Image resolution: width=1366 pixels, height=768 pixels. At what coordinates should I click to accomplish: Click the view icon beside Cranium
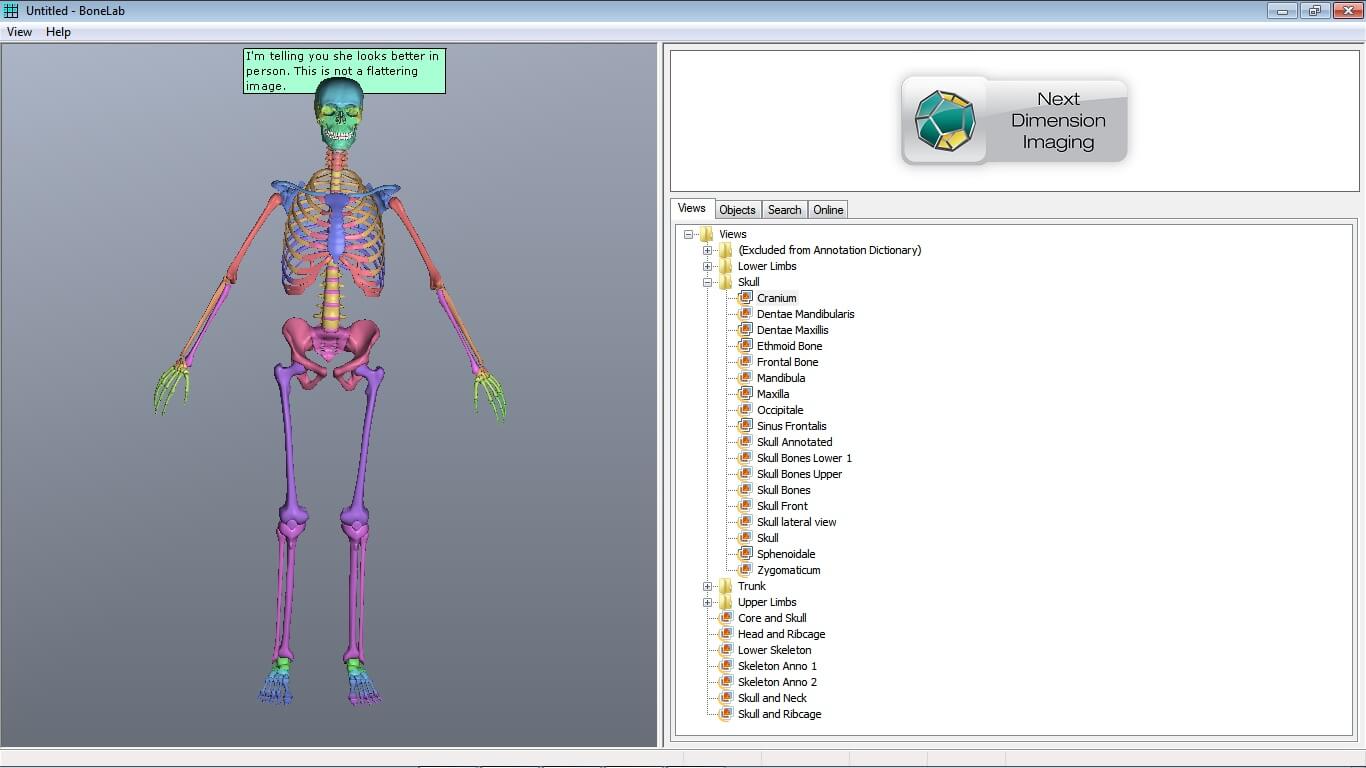click(745, 298)
